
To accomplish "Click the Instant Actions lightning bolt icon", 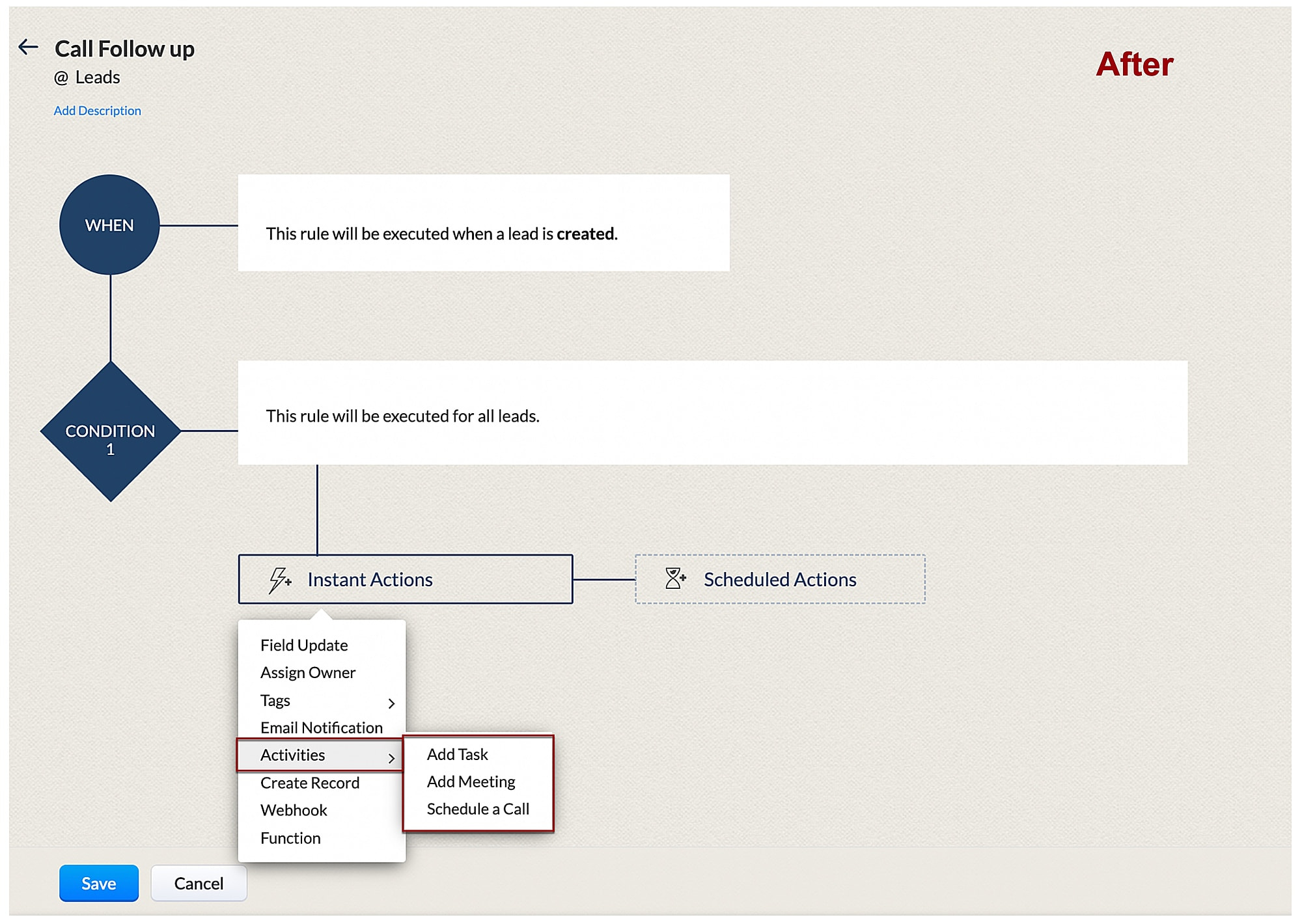I will coord(279,579).
